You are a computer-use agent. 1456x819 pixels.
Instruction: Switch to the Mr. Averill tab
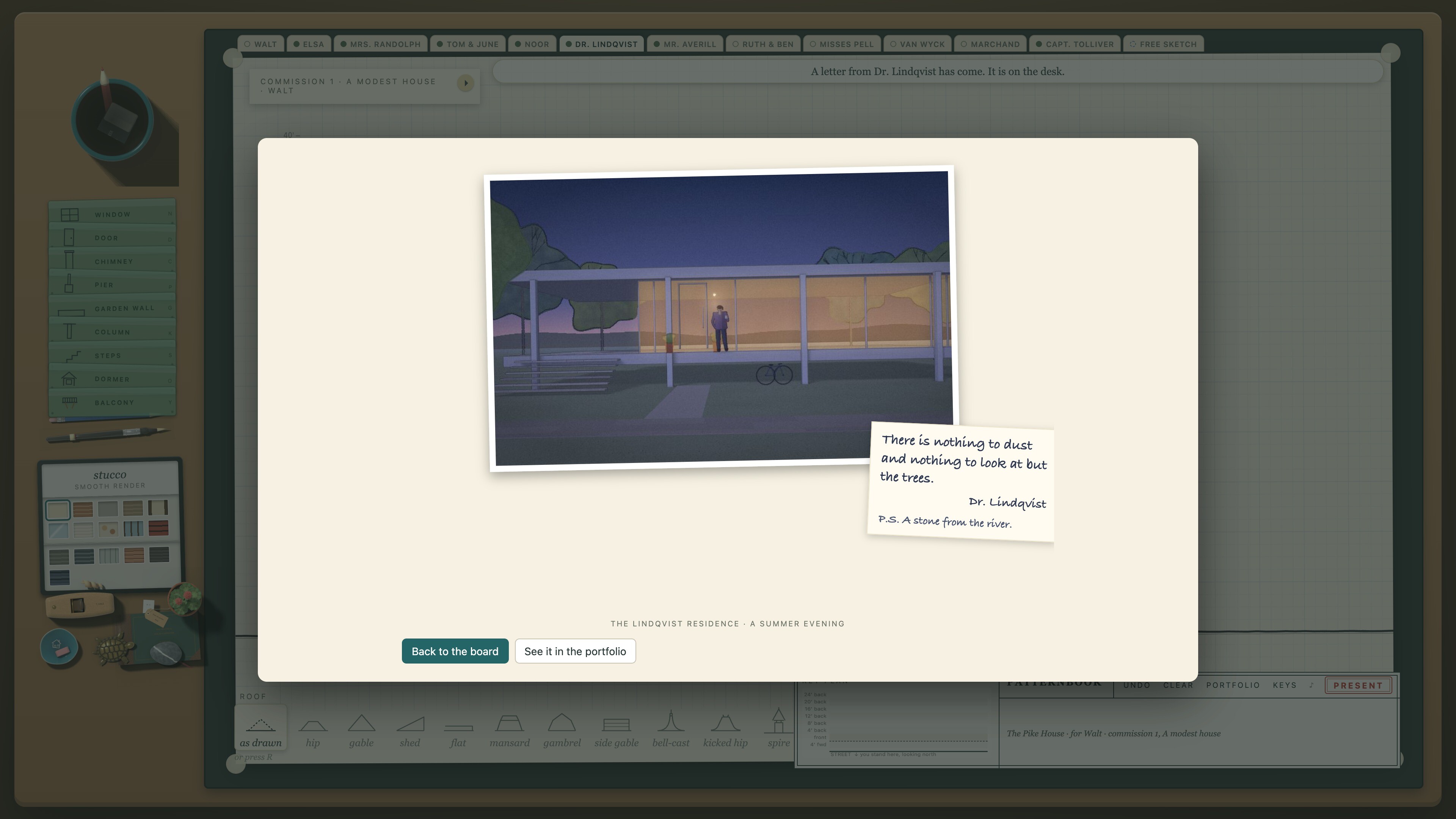pos(684,44)
